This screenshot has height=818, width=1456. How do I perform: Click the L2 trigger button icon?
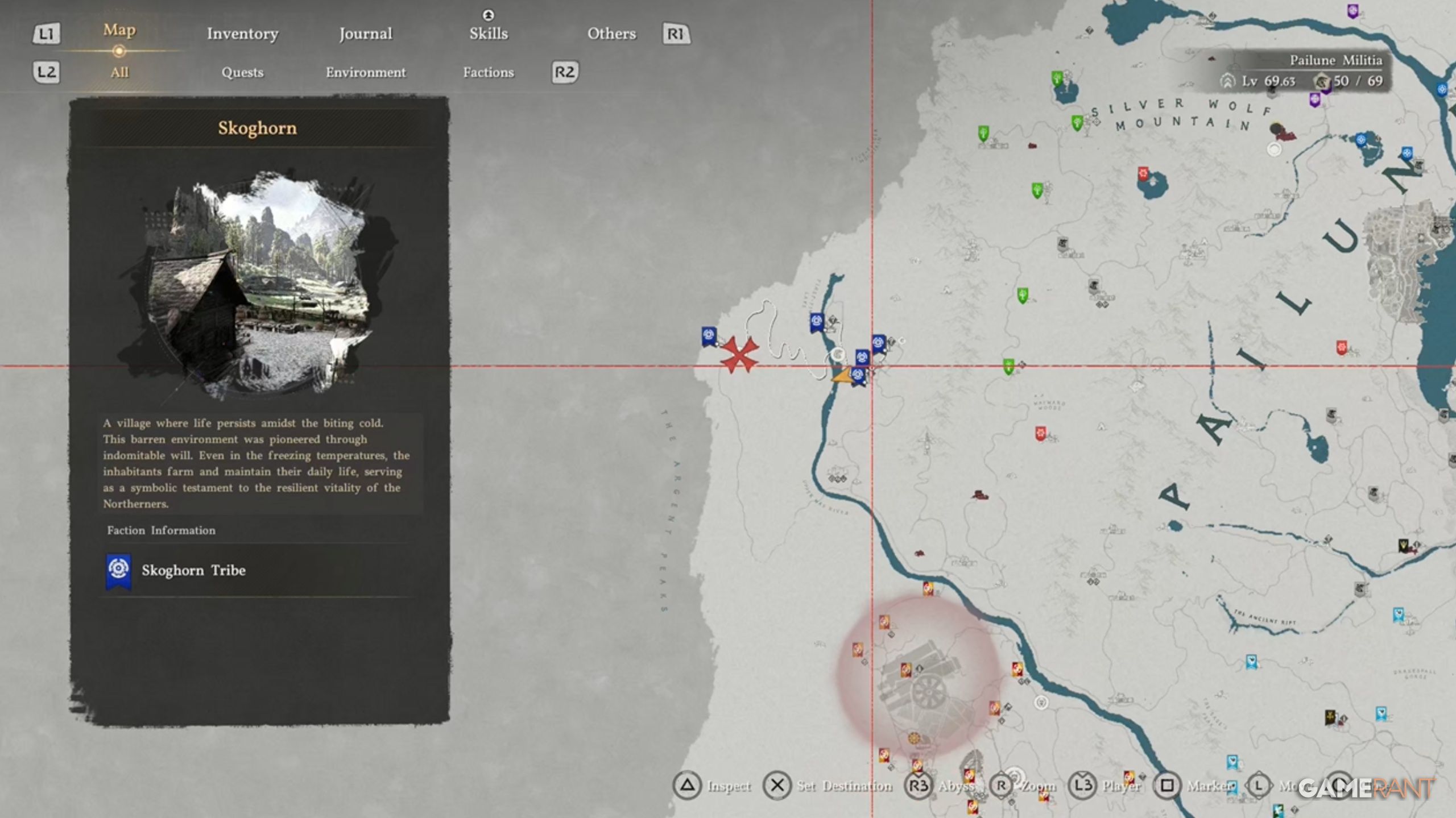[x=46, y=72]
